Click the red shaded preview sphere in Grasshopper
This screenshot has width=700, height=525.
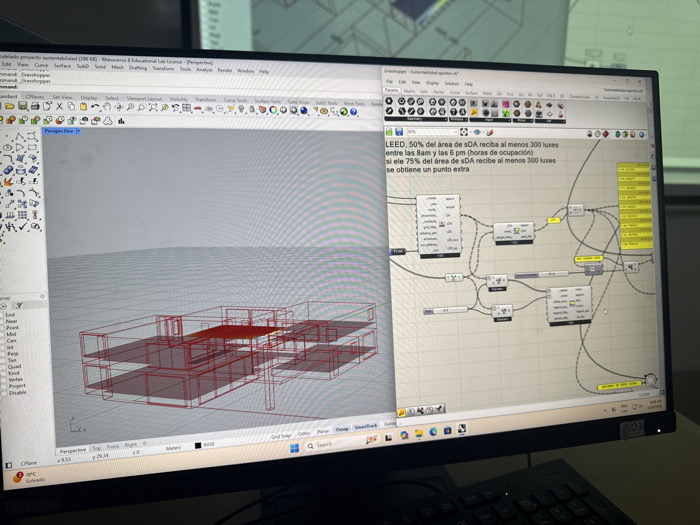(606, 134)
